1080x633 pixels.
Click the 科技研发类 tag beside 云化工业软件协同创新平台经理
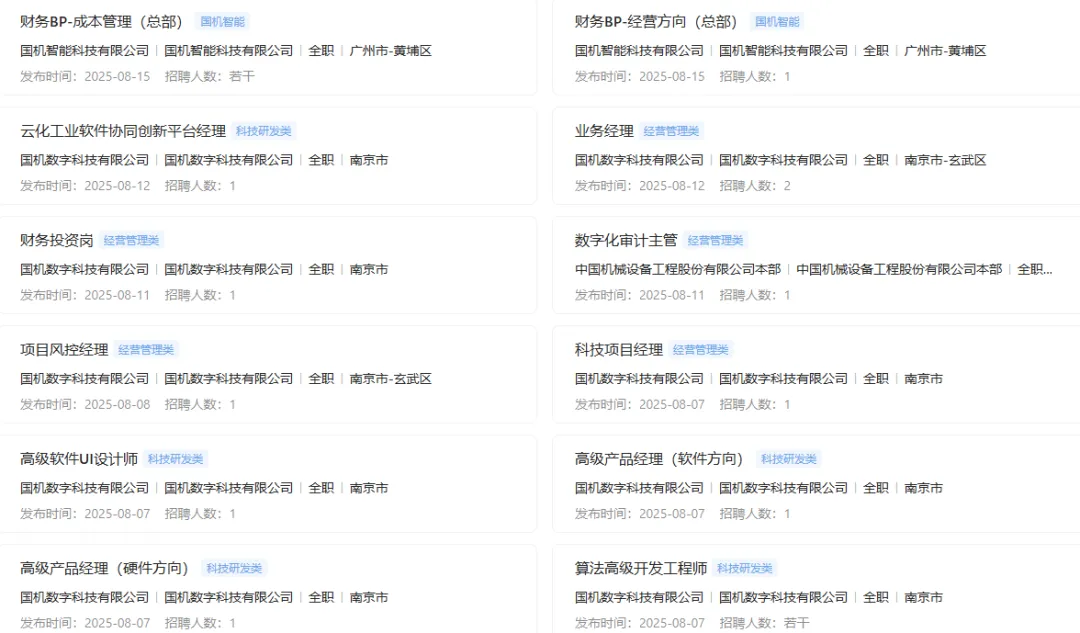tap(263, 131)
